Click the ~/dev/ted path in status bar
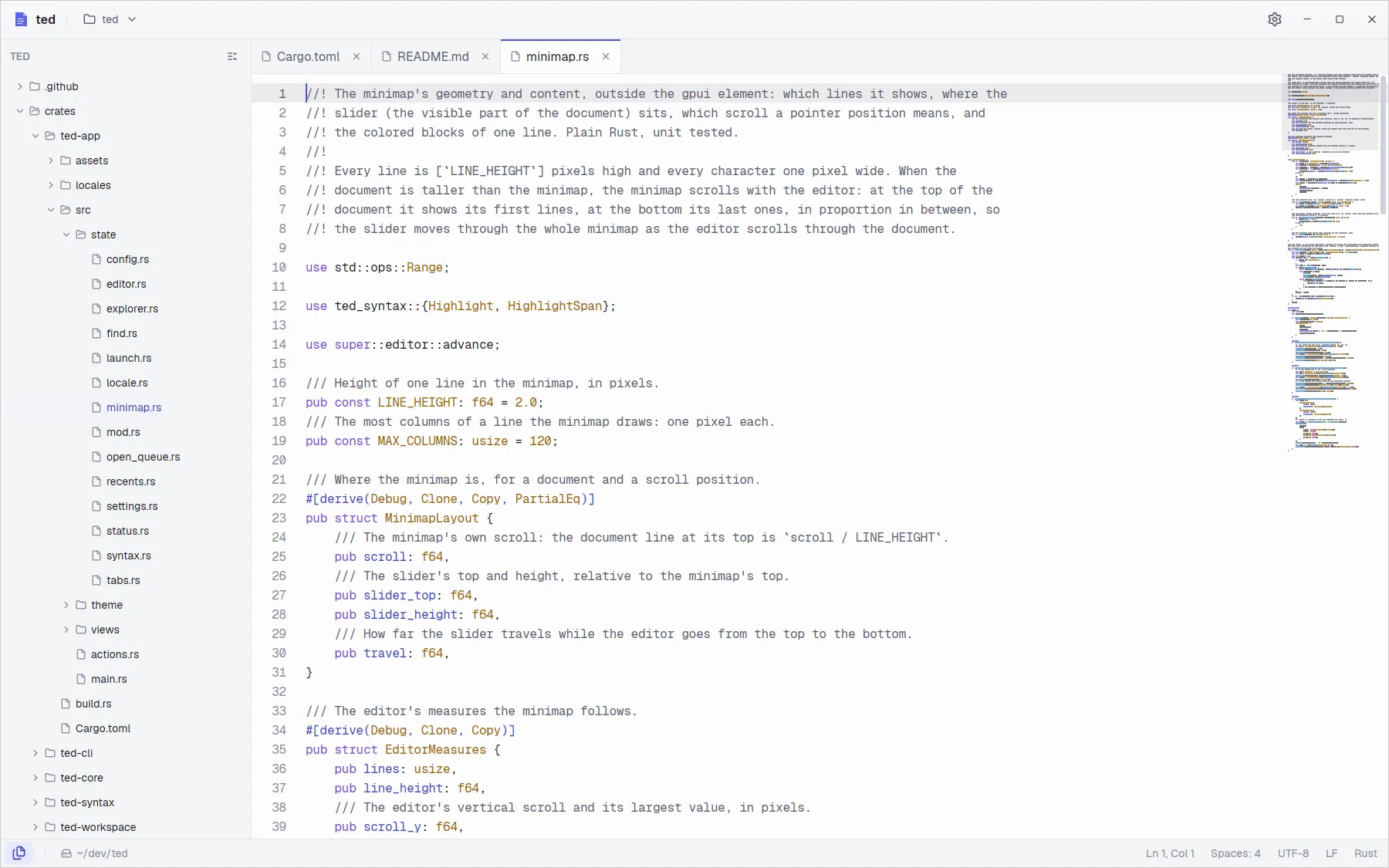 coord(95,853)
